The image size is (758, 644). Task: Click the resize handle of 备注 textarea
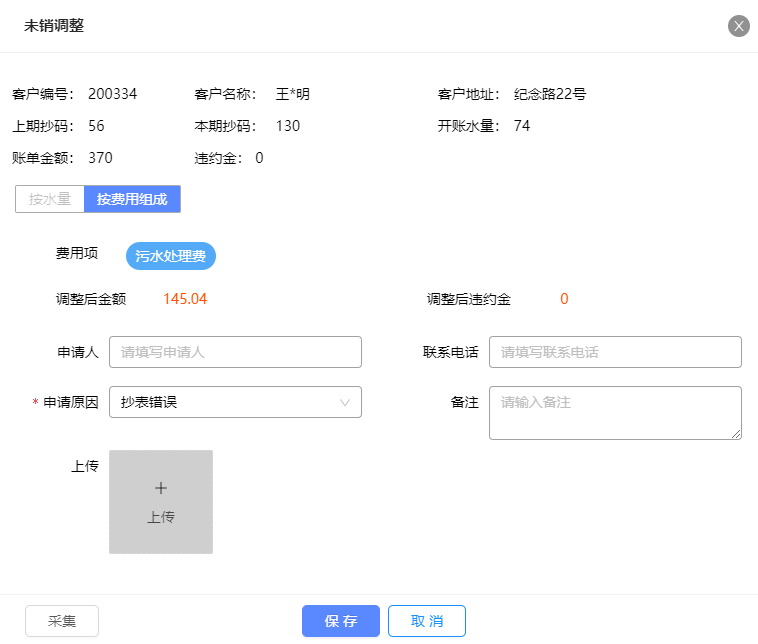(736, 434)
